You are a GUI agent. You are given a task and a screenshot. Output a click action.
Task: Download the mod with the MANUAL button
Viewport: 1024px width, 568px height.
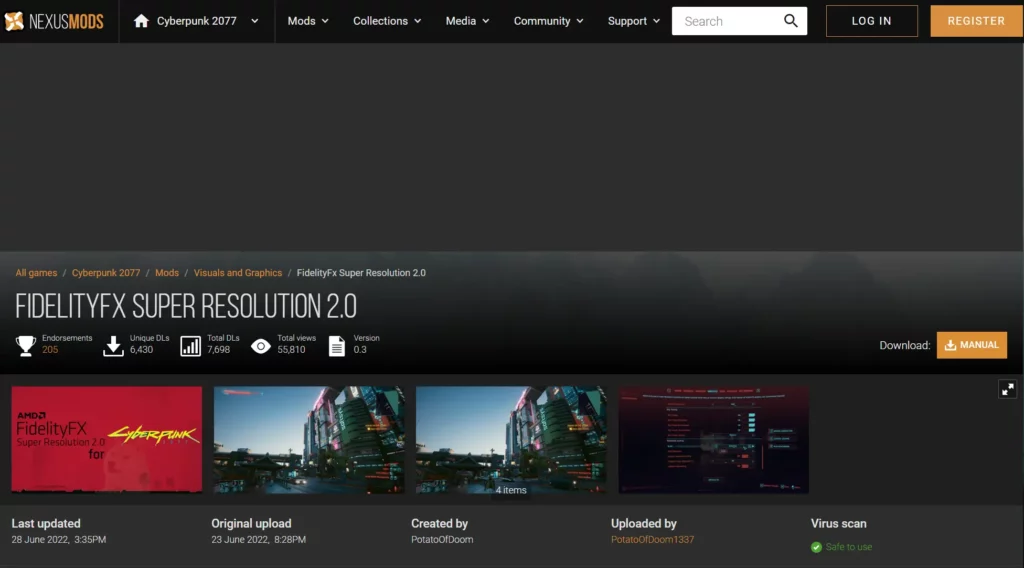(x=971, y=345)
